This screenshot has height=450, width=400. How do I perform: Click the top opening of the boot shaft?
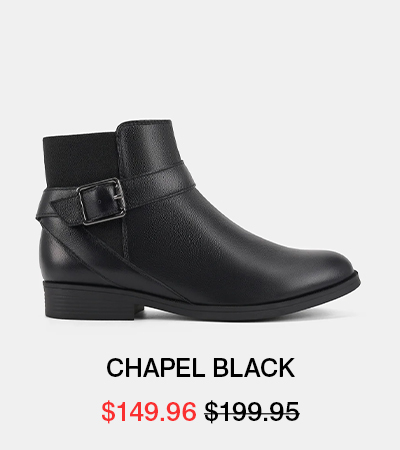click(x=108, y=128)
